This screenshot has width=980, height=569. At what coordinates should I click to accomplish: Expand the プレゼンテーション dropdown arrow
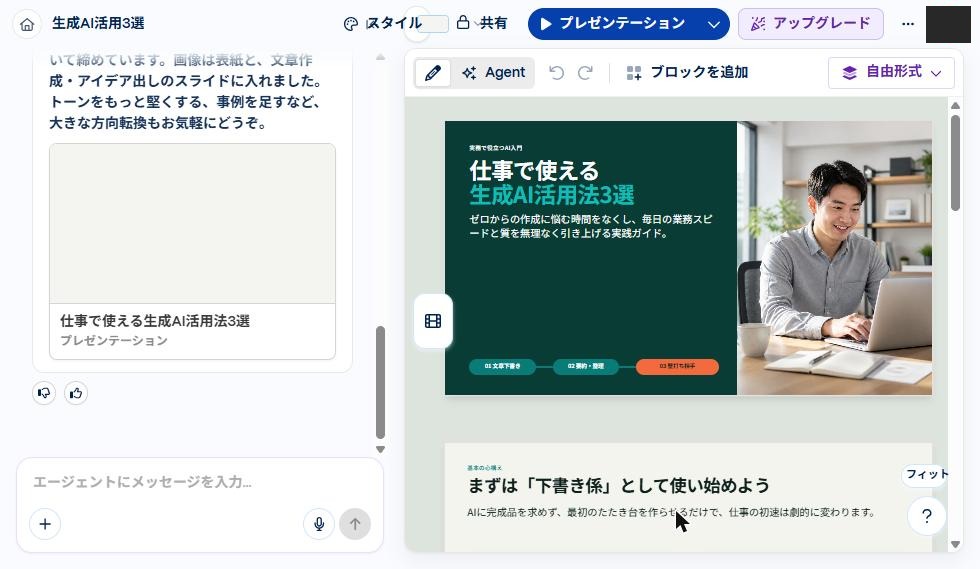click(714, 24)
